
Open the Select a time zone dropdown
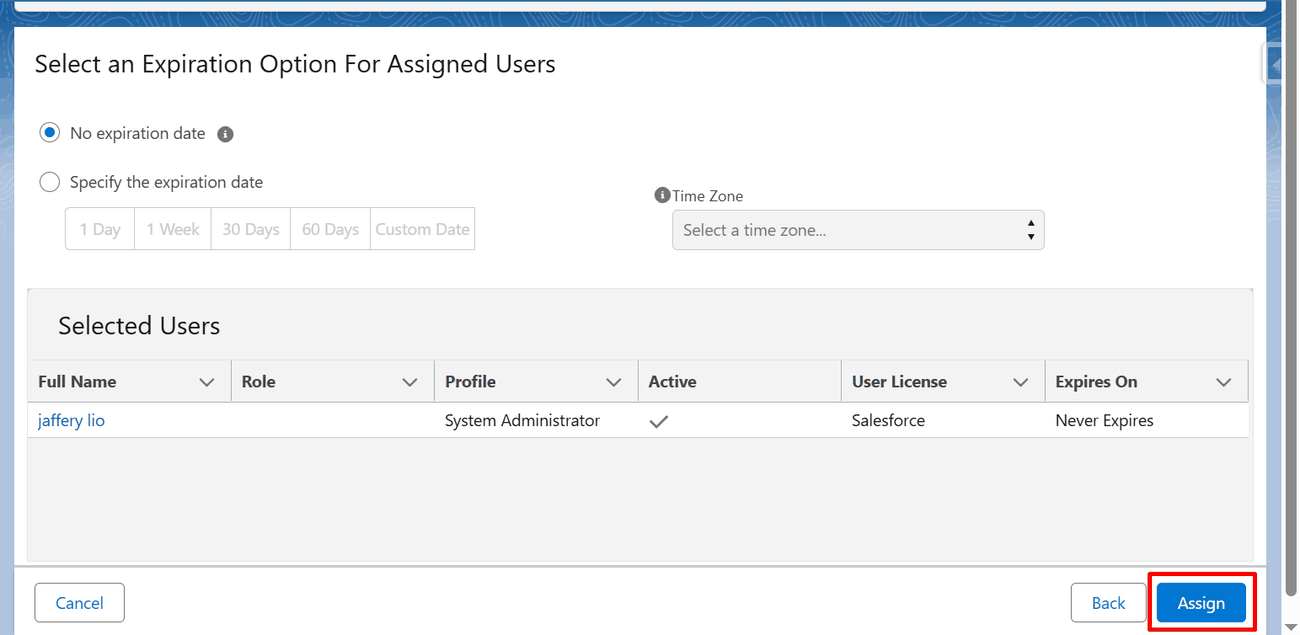pos(858,230)
